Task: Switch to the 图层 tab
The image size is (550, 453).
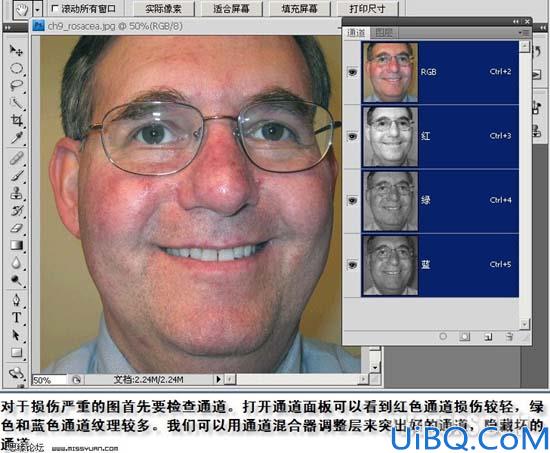Action: (x=383, y=33)
